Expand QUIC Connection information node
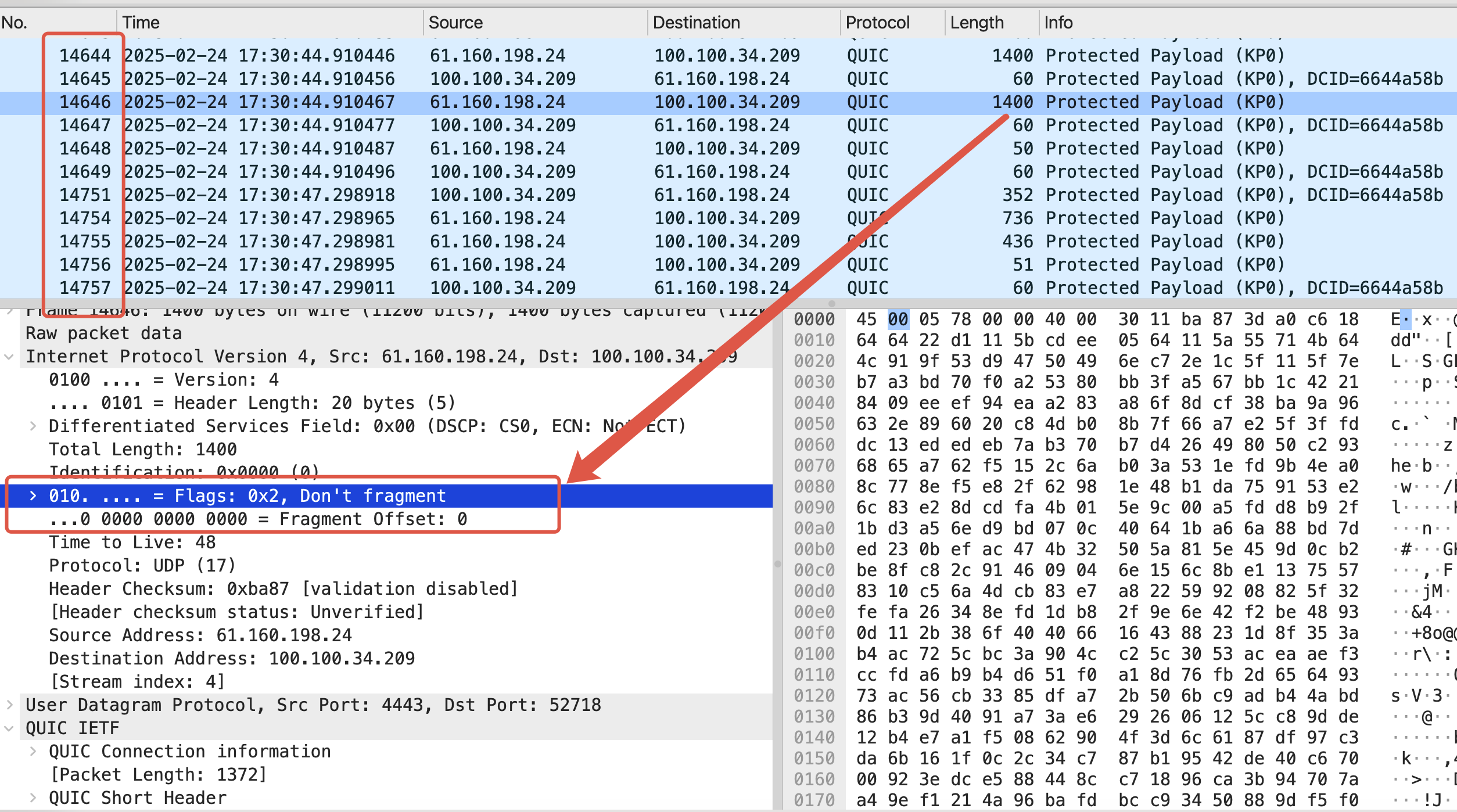The height and width of the screenshot is (812, 1457). point(33,752)
